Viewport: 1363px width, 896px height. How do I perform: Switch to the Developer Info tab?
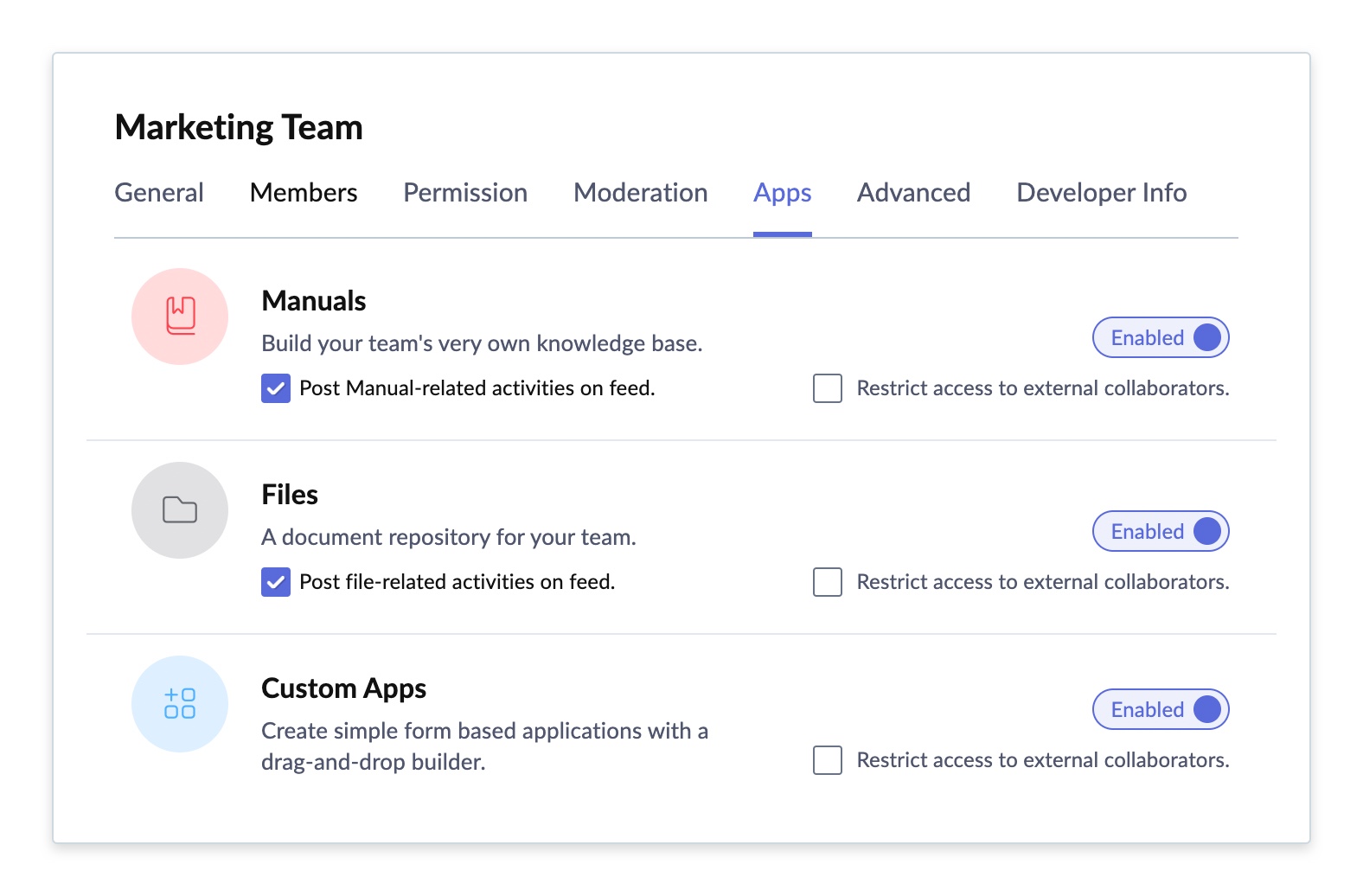(1102, 193)
